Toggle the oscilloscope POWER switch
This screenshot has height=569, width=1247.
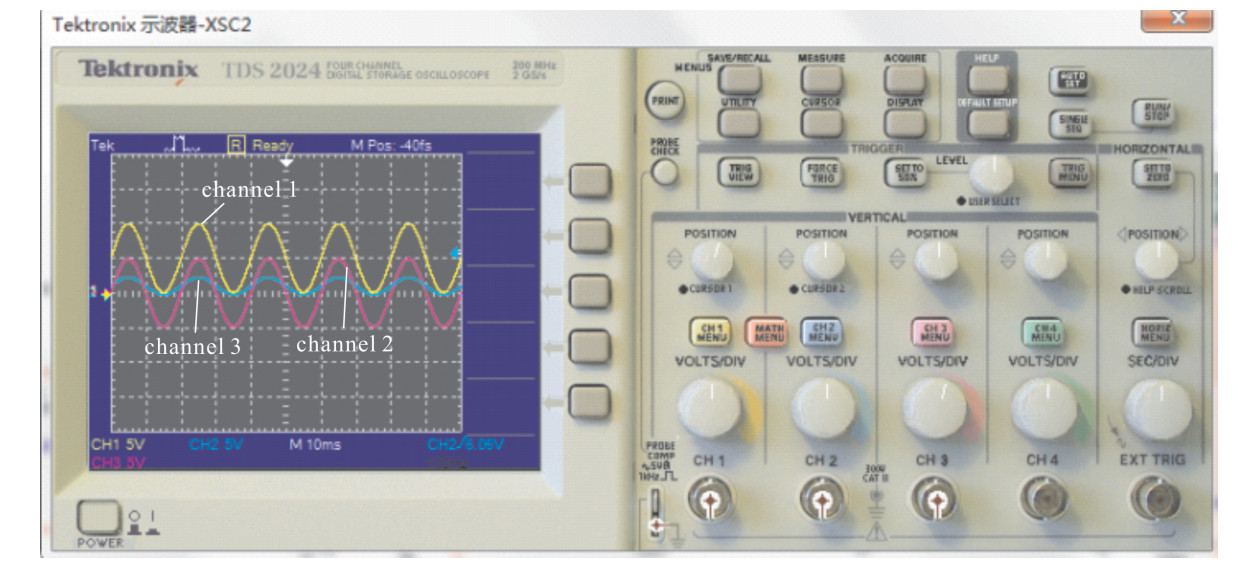[97, 517]
